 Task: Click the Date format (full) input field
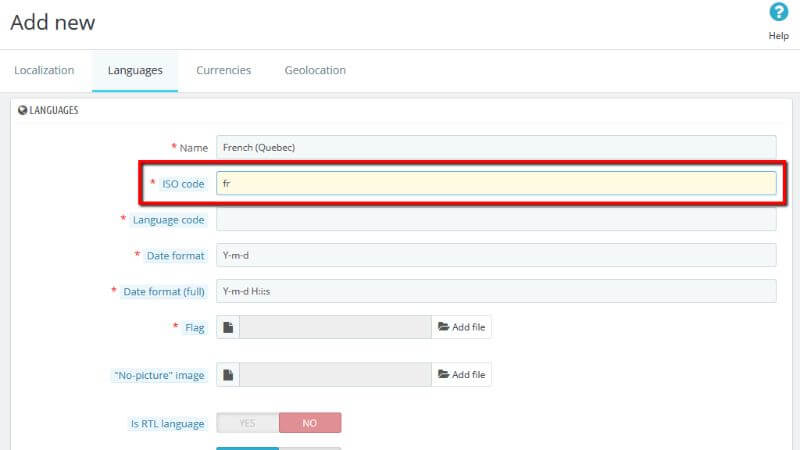point(496,291)
